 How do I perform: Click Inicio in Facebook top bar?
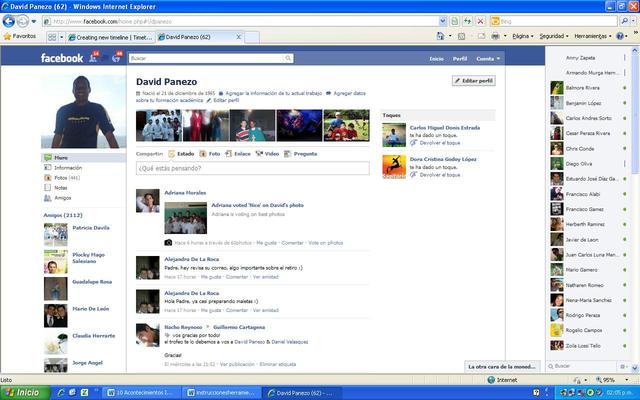pyautogui.click(x=436, y=59)
